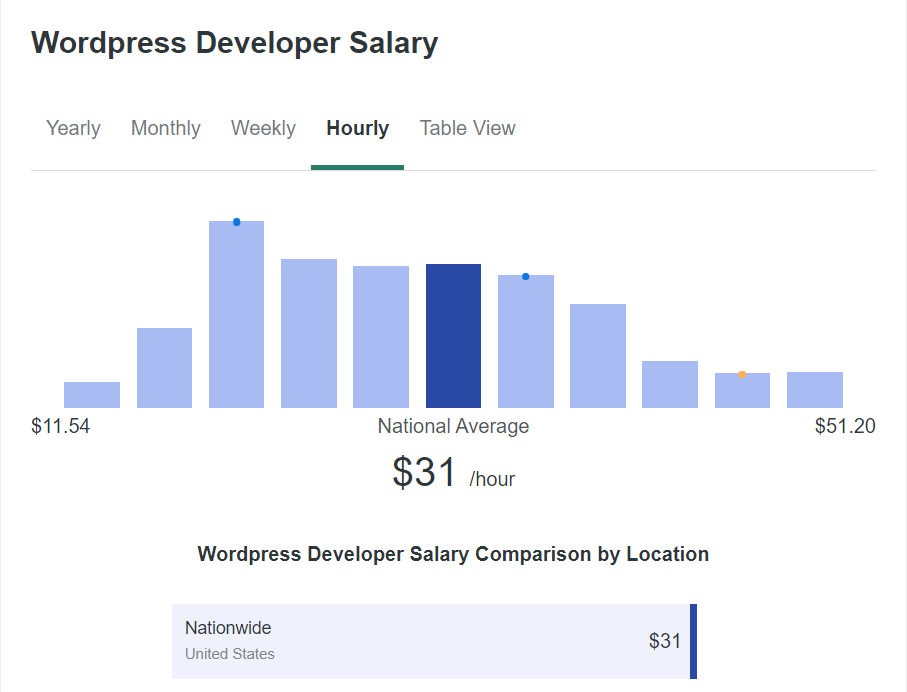Click the $51.20 maximum wage label
This screenshot has width=907, height=692.
[845, 427]
